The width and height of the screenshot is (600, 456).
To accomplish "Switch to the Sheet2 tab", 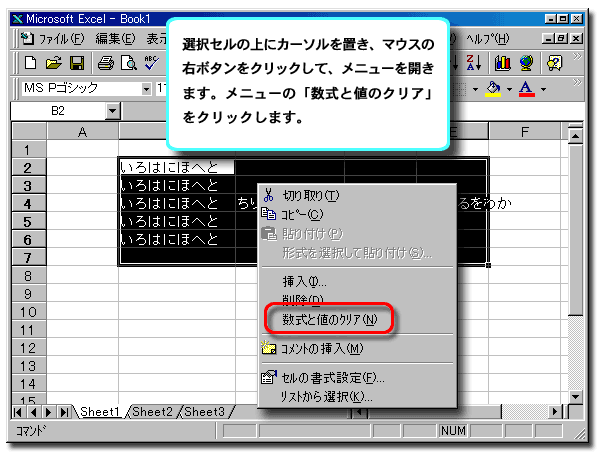I will (152, 412).
